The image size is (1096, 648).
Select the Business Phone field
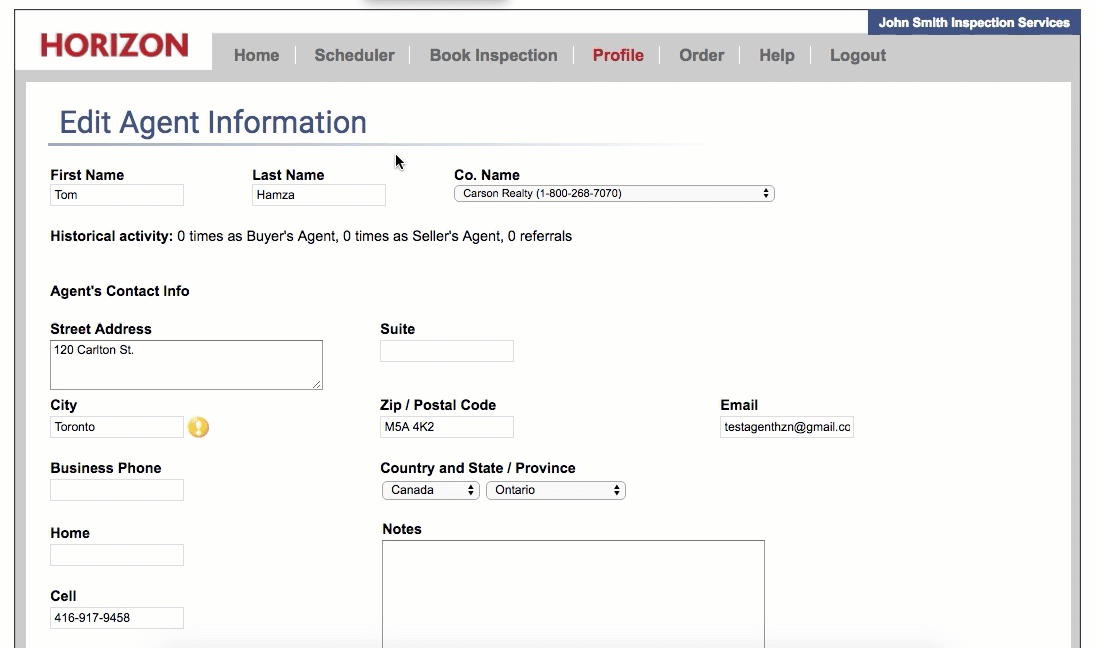pos(117,490)
